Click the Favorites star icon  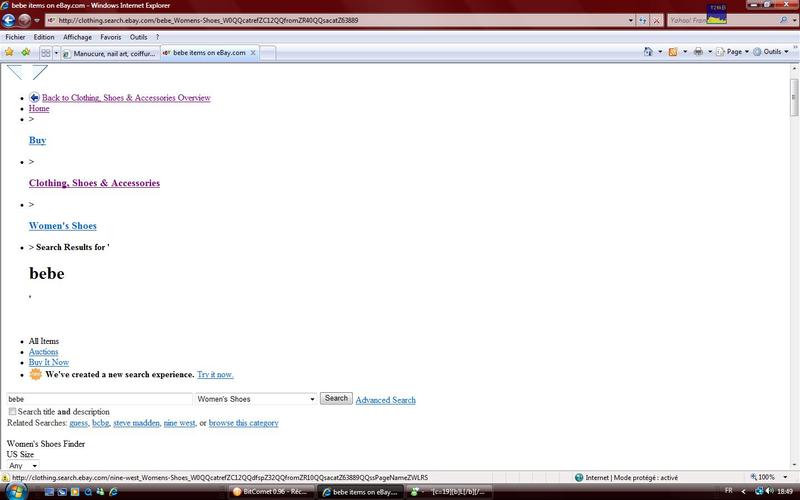[9, 52]
